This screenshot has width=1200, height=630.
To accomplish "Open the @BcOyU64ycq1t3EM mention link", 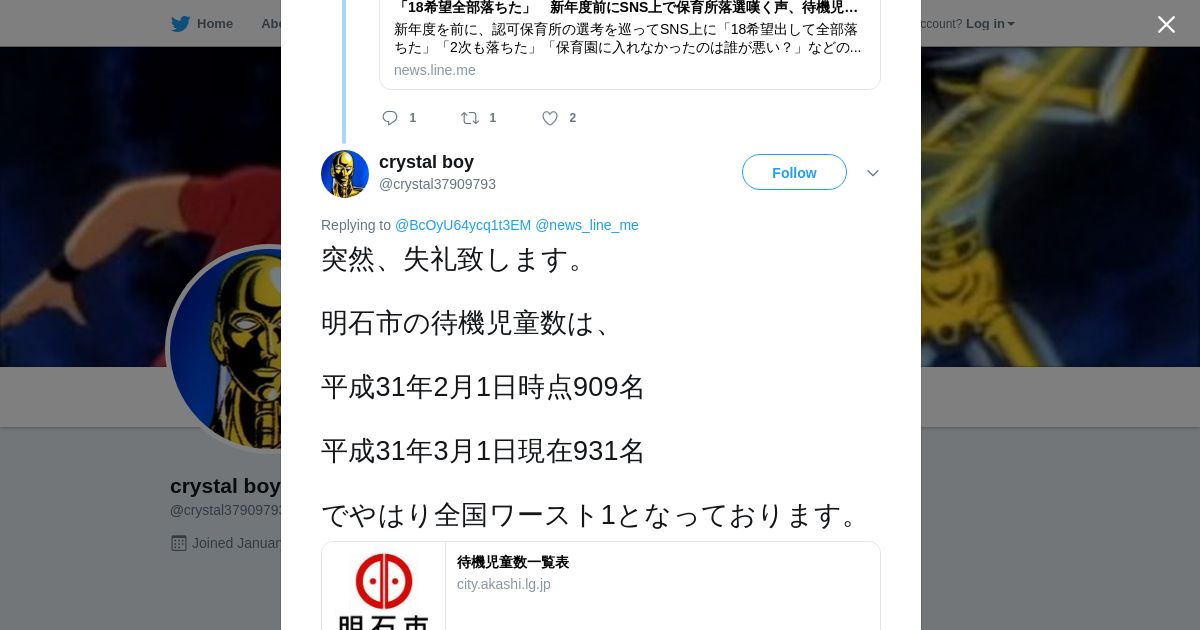I will (463, 225).
